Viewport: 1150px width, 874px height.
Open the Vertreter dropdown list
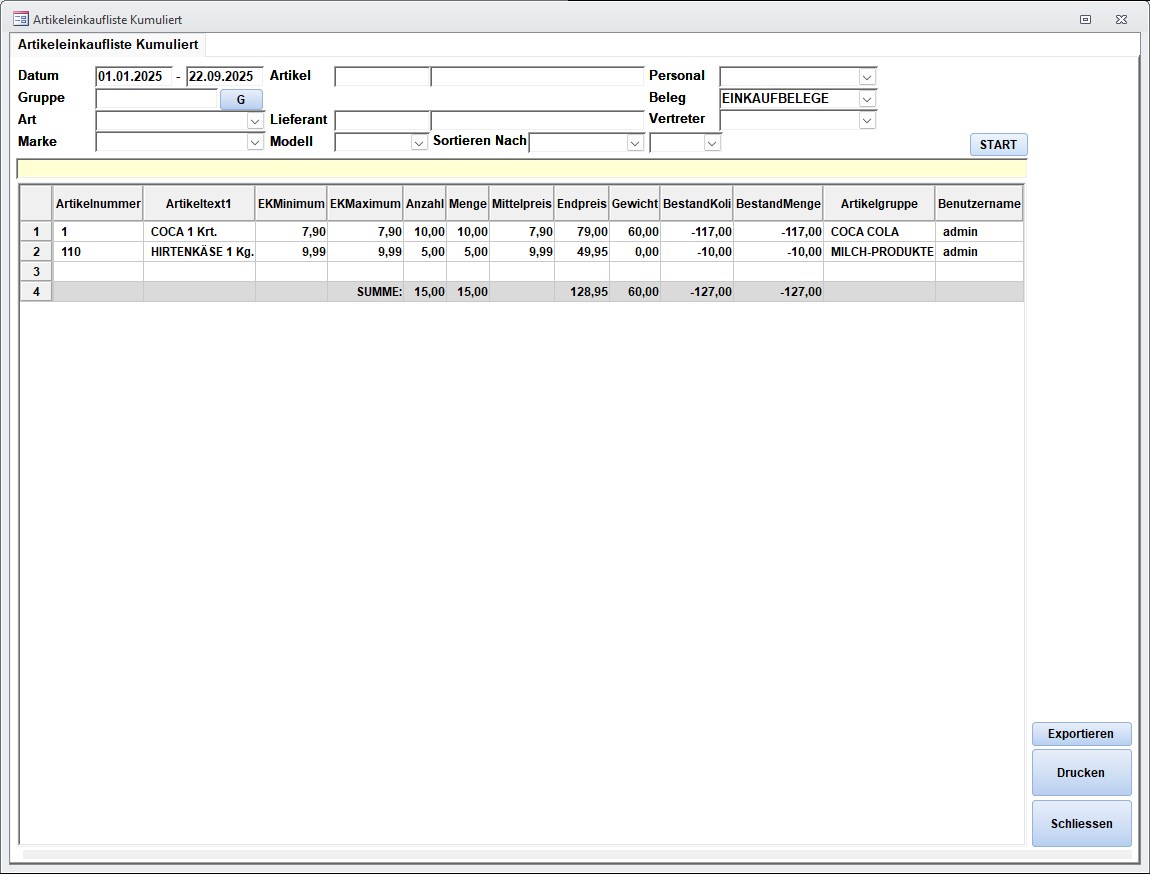pos(867,120)
